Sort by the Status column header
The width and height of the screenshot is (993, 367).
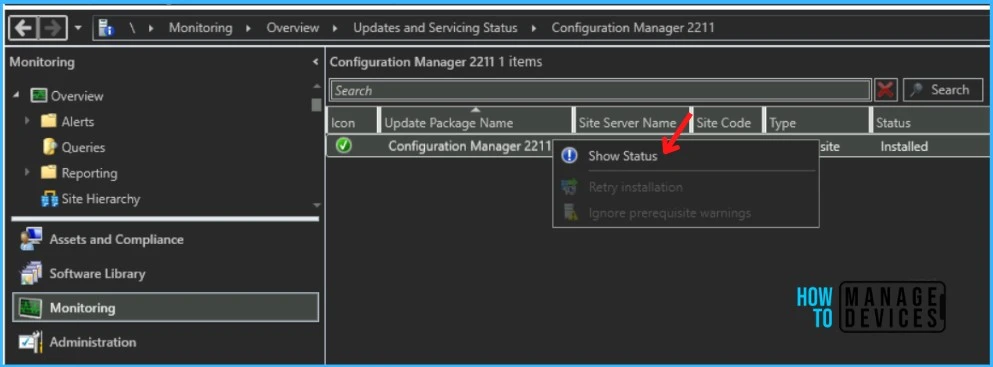[931, 120]
